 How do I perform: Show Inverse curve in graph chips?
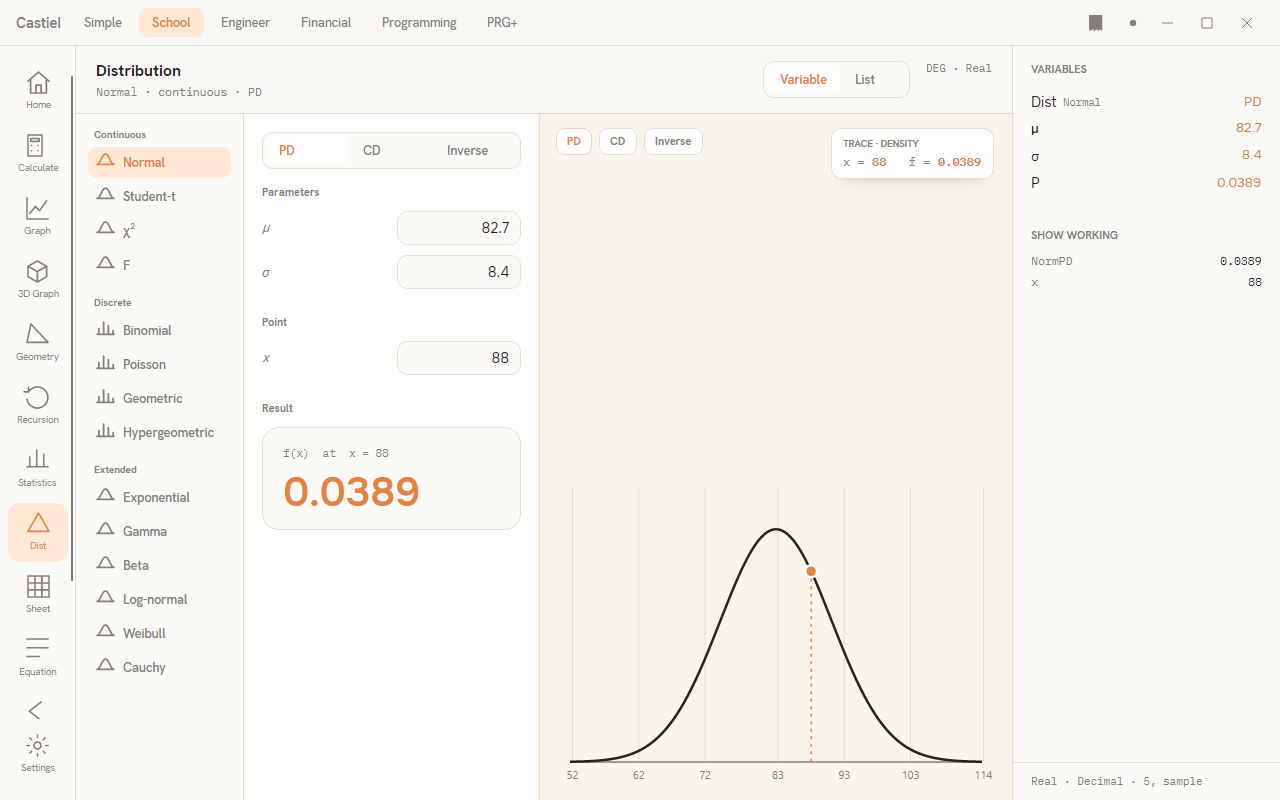(673, 142)
